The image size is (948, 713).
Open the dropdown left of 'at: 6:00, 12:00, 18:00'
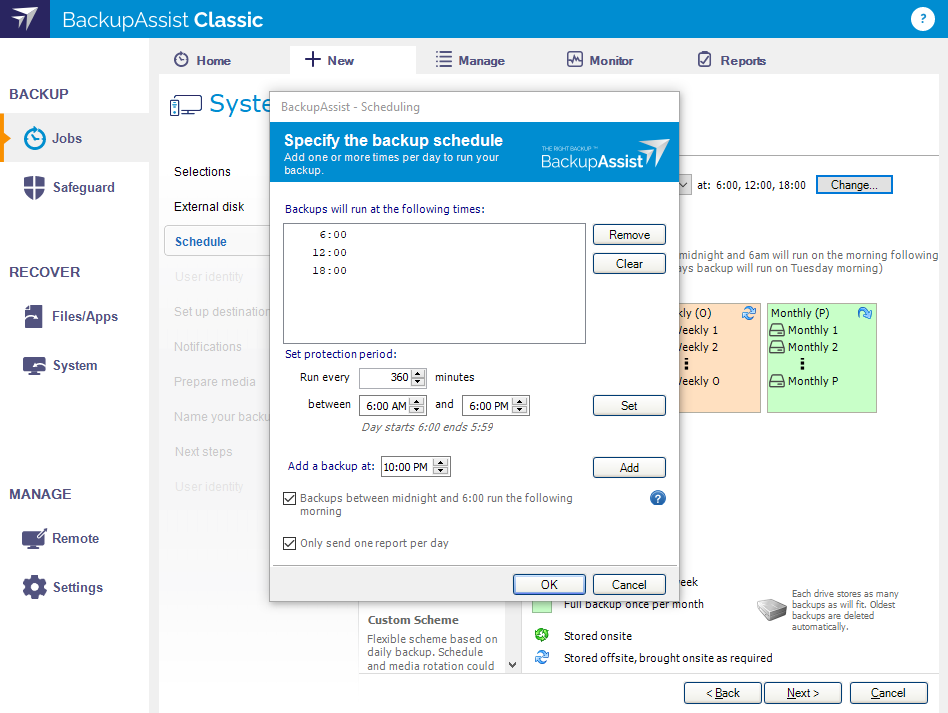[684, 185]
